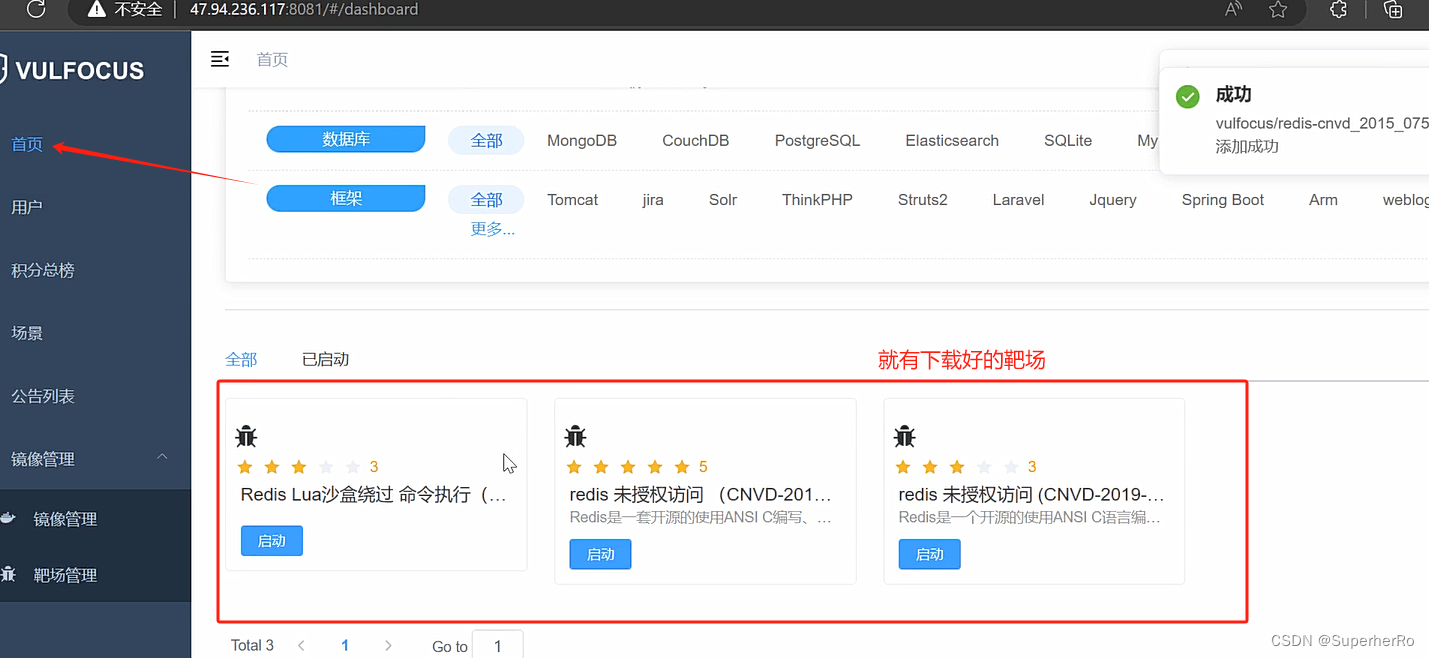Click the next page arrow in pagination
This screenshot has height=658, width=1429.
[x=388, y=645]
